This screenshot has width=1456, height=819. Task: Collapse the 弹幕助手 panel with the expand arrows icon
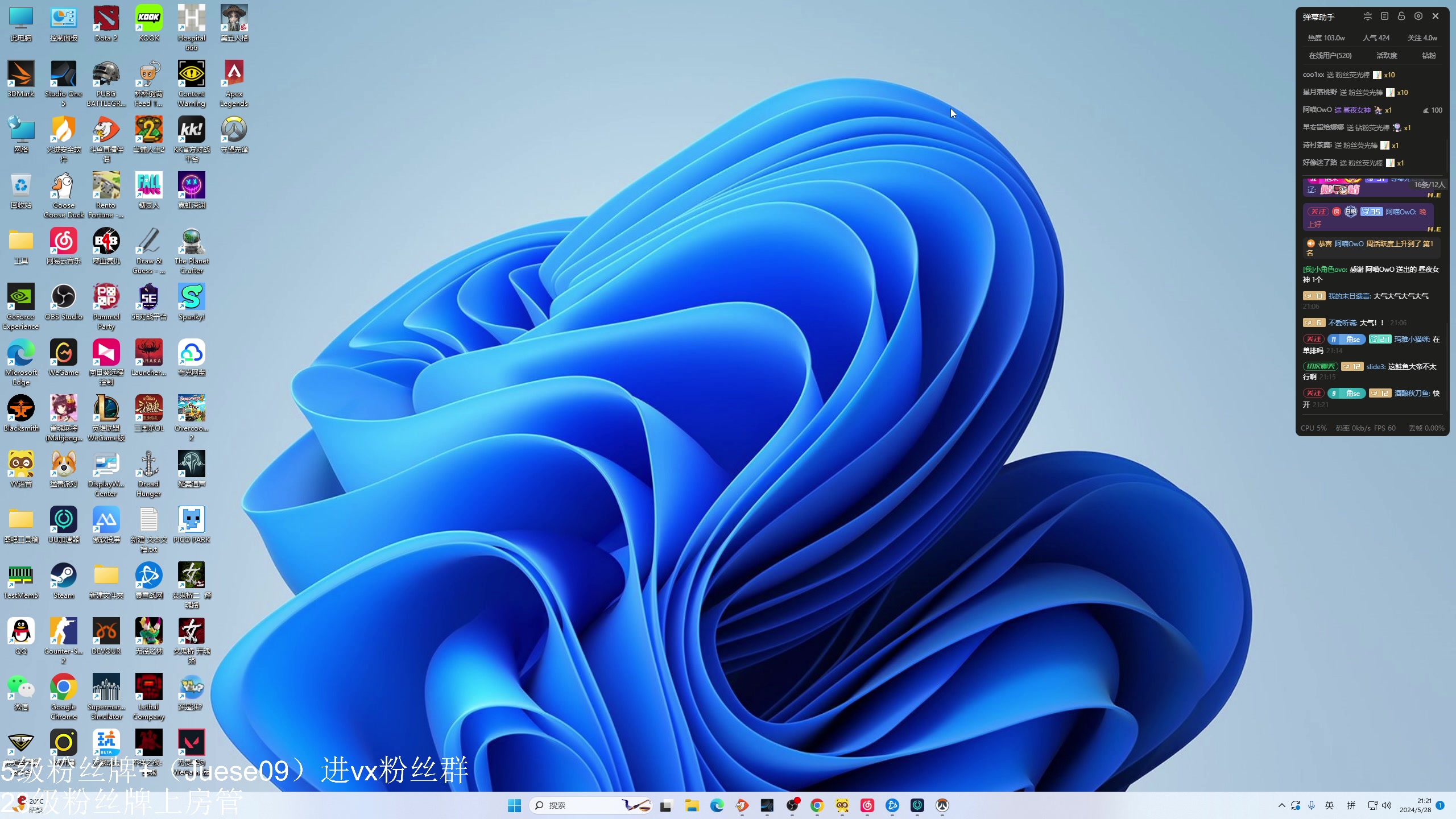(x=1367, y=16)
